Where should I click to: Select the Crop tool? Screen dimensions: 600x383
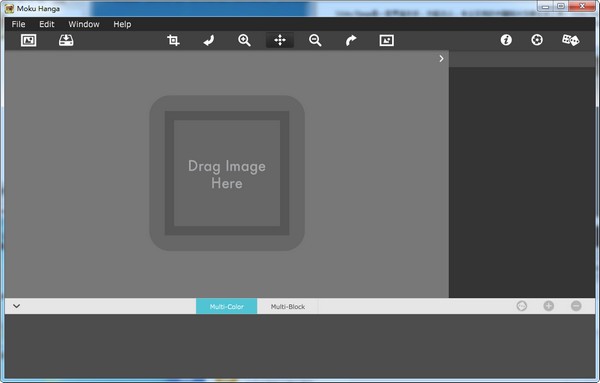tap(173, 40)
